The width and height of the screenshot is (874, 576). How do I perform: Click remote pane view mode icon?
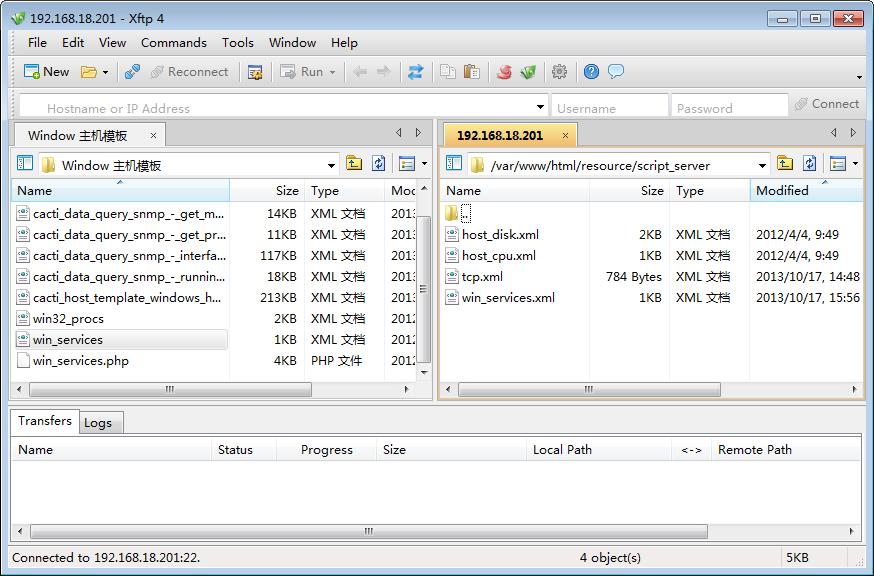(x=838, y=163)
